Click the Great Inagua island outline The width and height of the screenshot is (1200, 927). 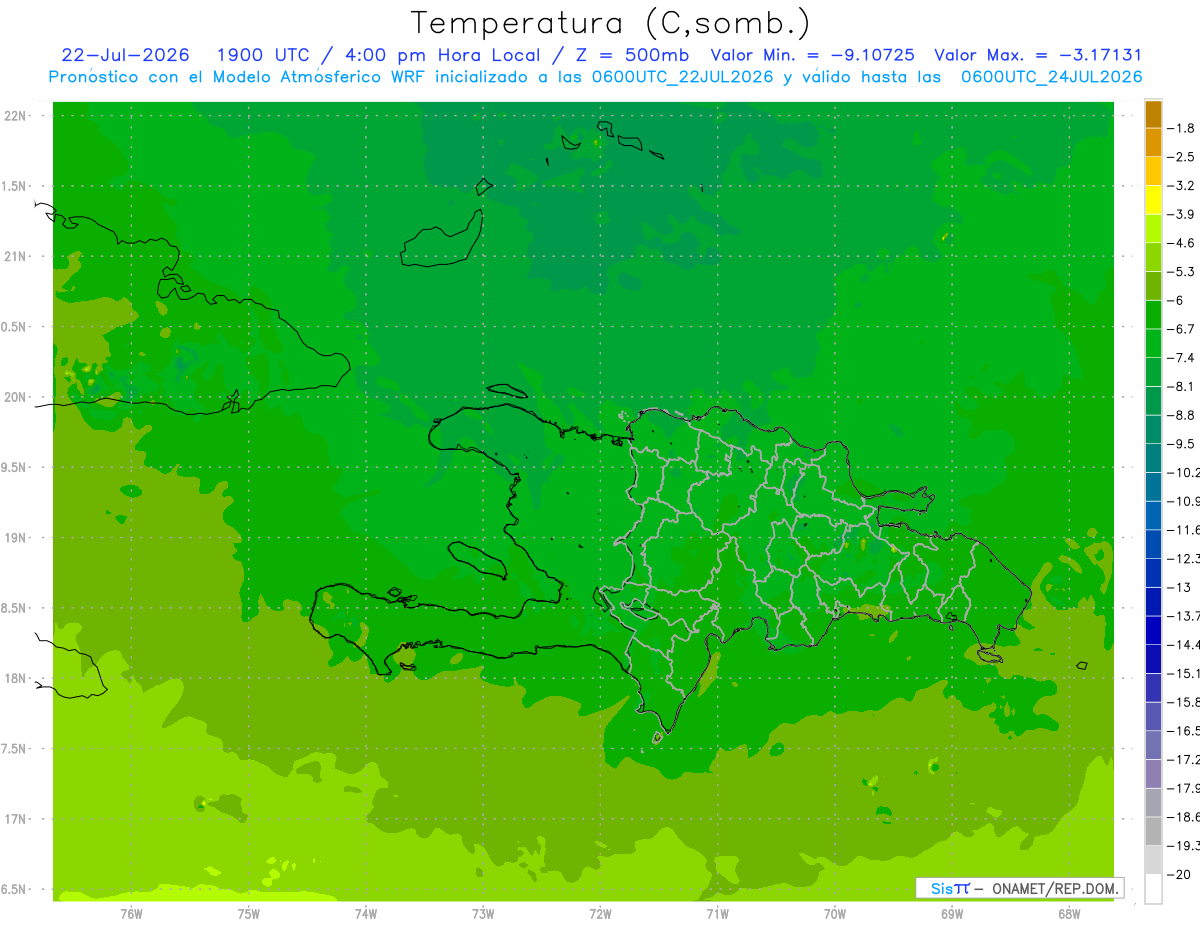tap(441, 240)
